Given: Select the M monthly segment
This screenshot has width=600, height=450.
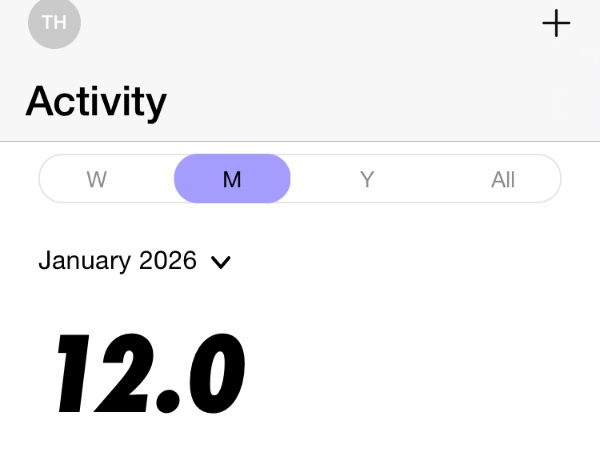Looking at the screenshot, I should point(232,180).
